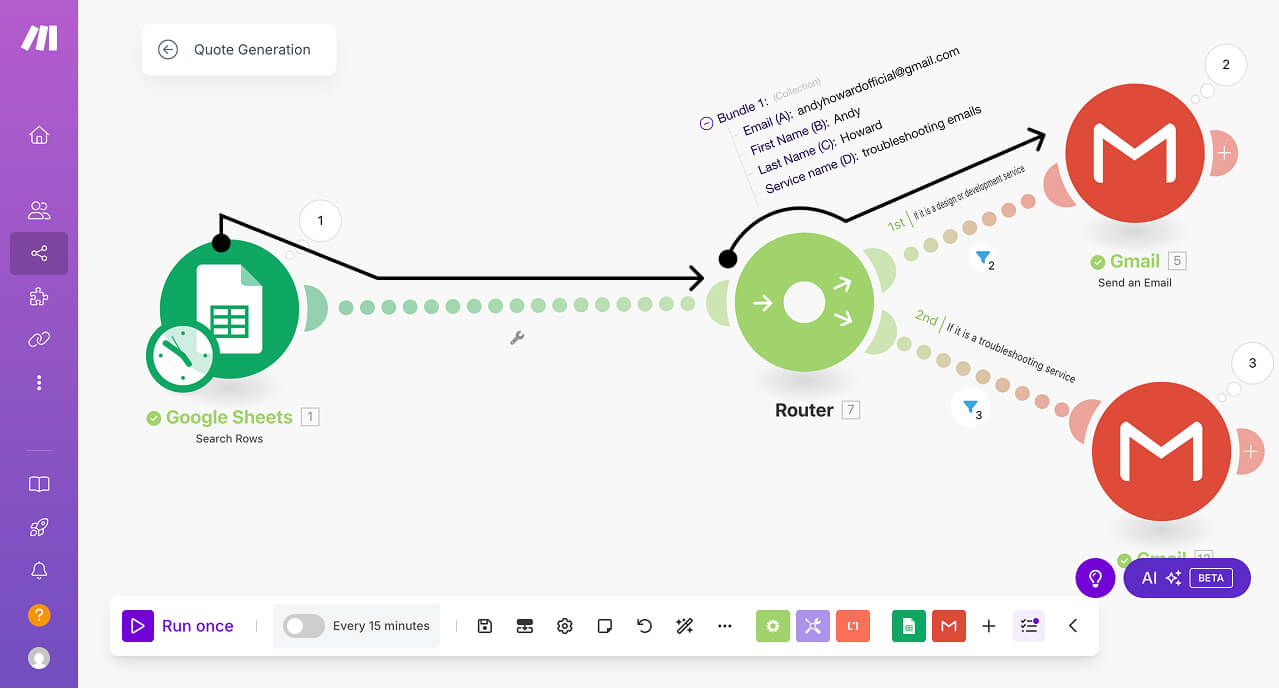Open operation bubble 3 above bottom Gmail

1252,364
